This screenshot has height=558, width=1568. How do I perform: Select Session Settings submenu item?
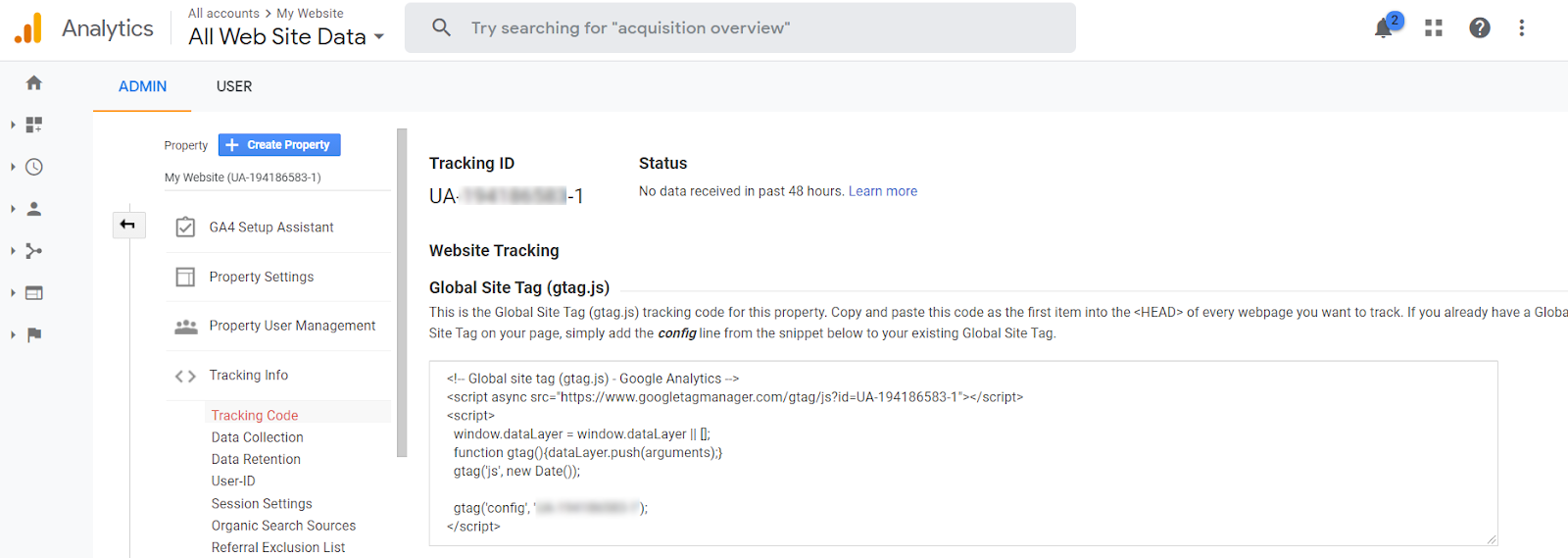tap(262, 504)
